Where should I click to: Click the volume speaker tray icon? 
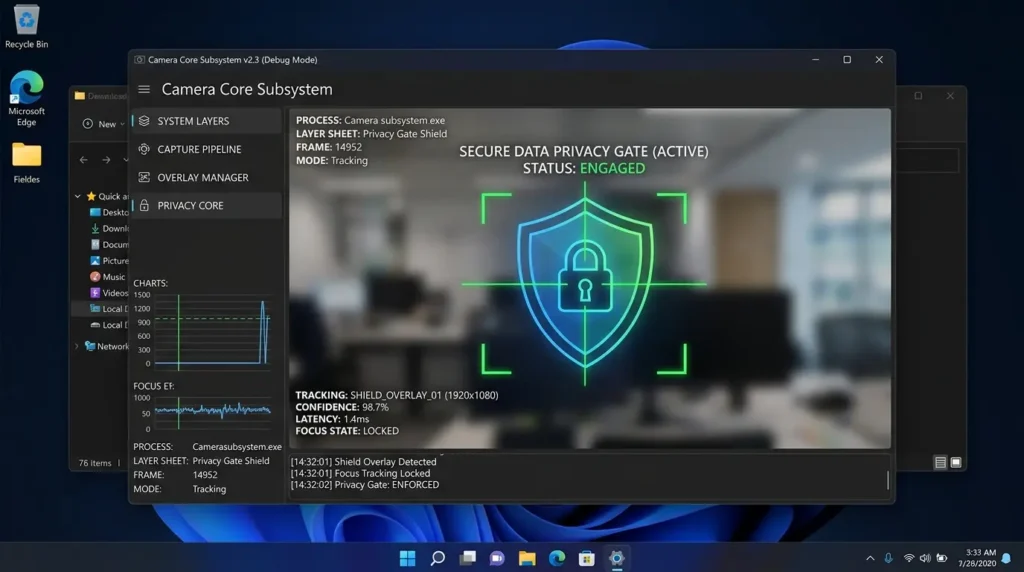(925, 558)
